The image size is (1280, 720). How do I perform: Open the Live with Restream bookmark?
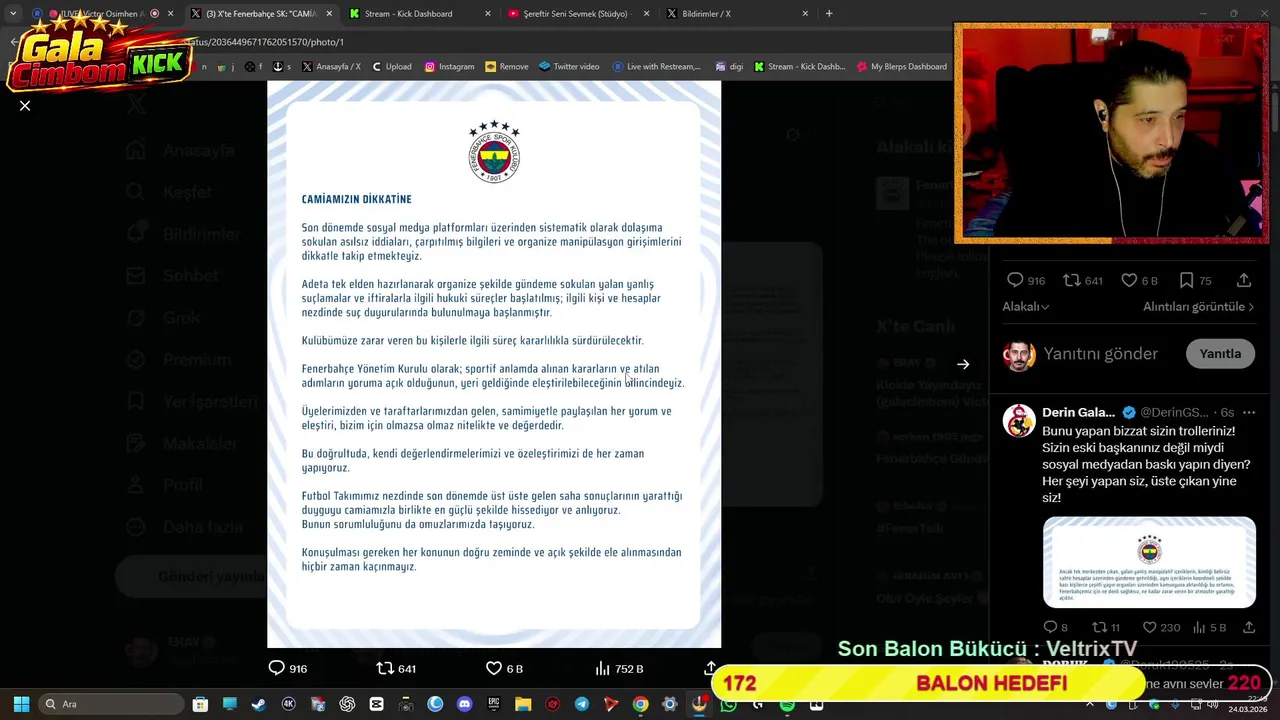(x=657, y=66)
